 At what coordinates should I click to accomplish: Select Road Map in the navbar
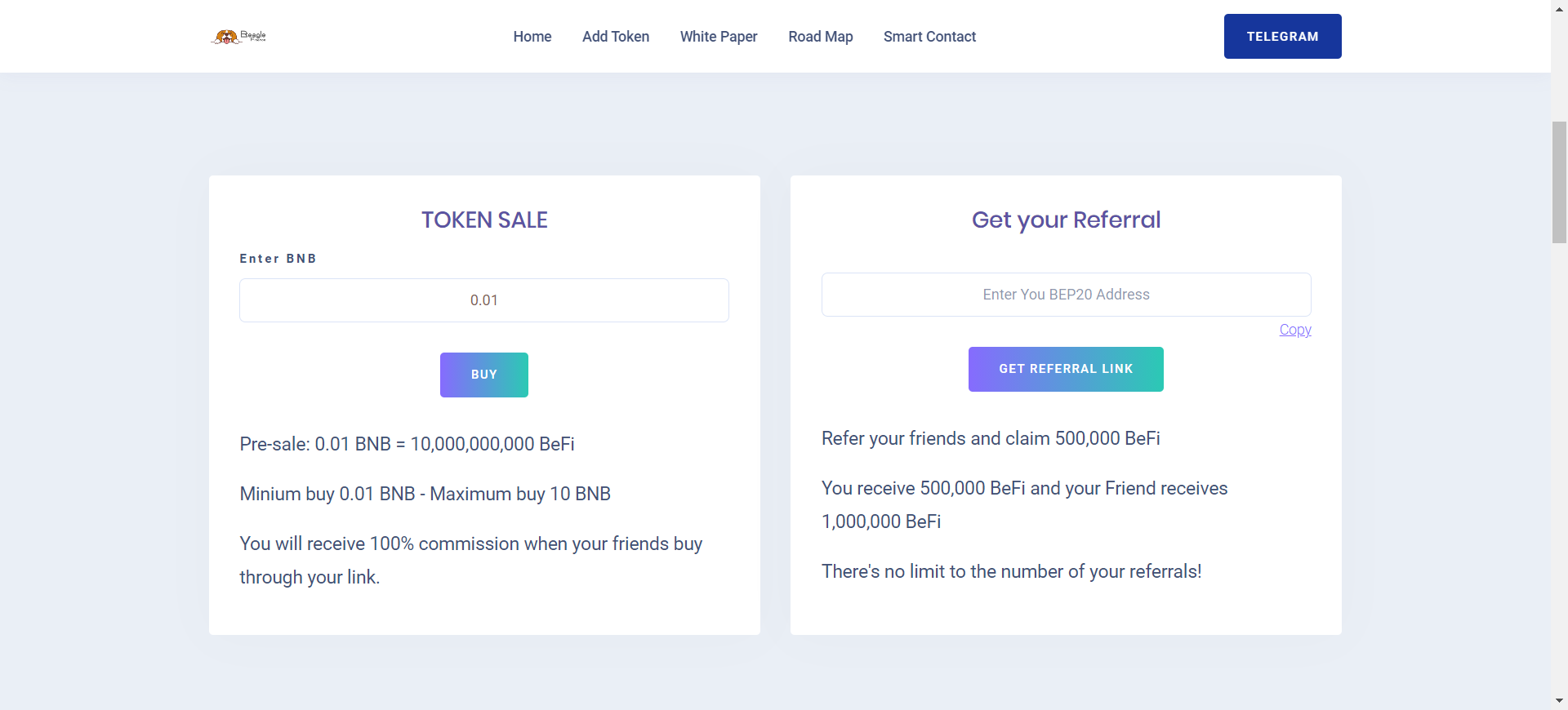821,37
